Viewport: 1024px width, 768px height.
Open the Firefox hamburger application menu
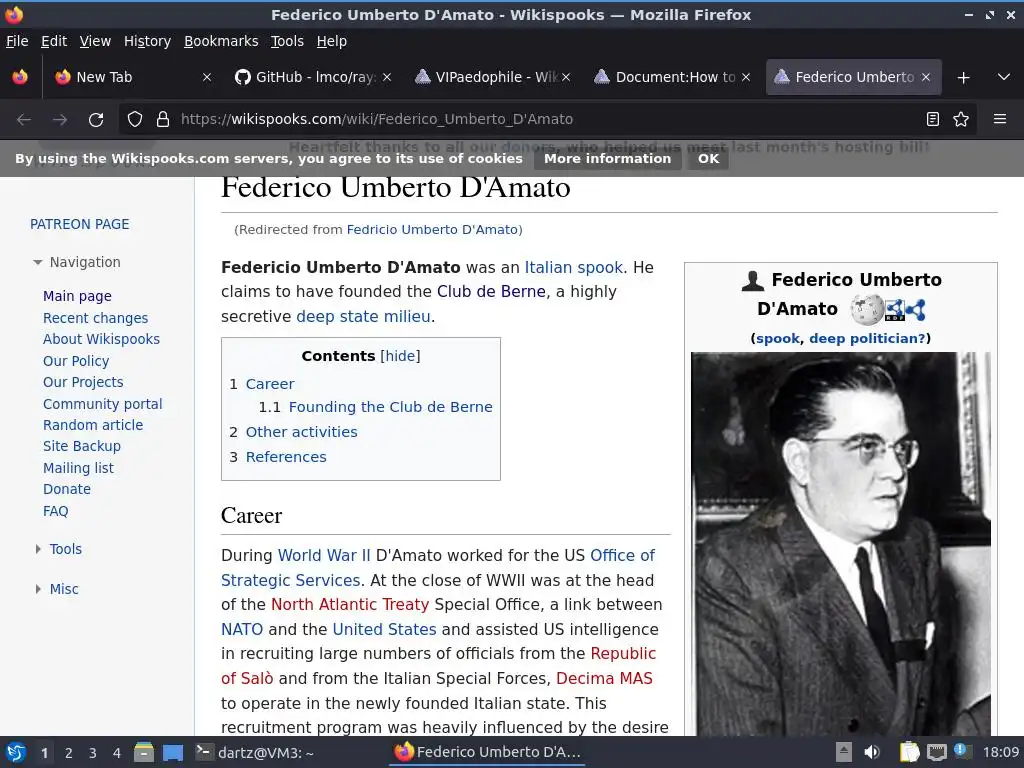1000,119
